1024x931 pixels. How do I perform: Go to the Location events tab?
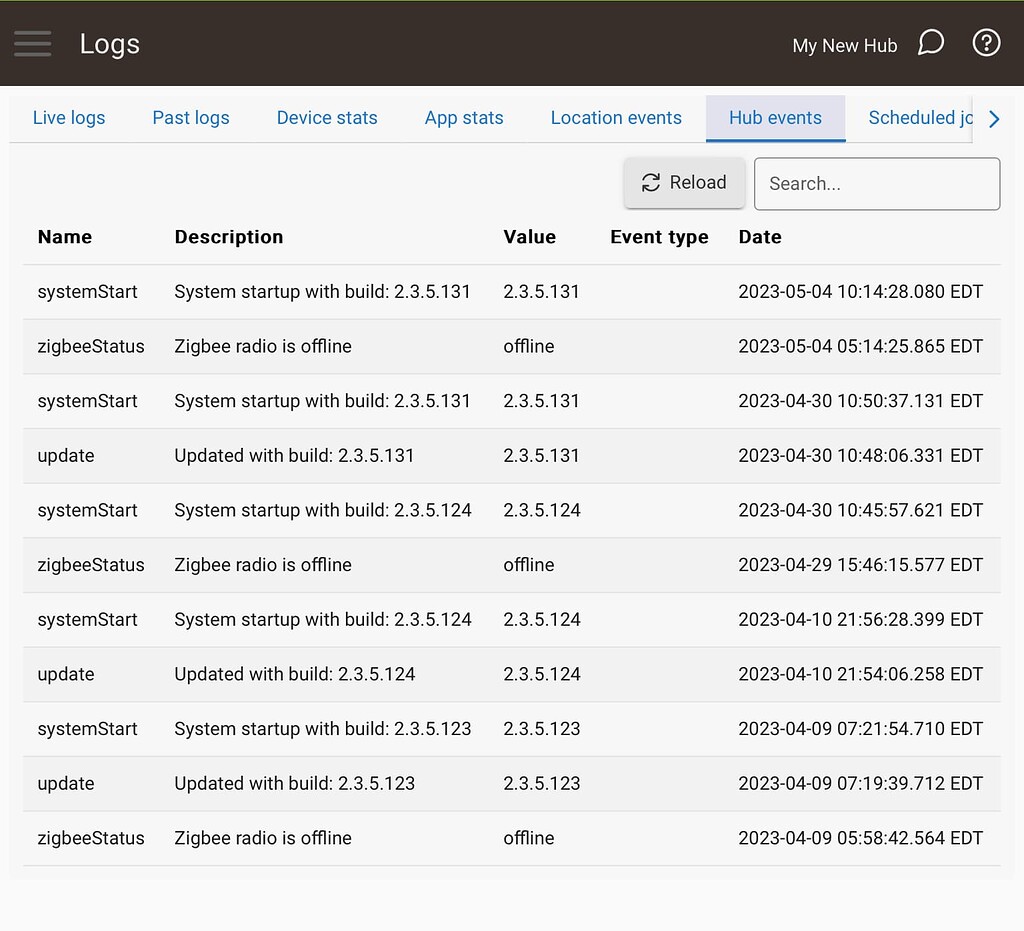(x=616, y=118)
